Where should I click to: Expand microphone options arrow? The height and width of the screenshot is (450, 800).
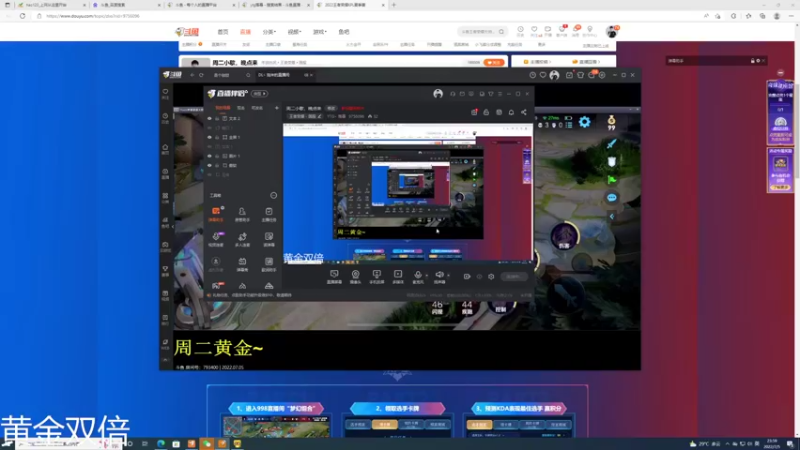tap(427, 276)
